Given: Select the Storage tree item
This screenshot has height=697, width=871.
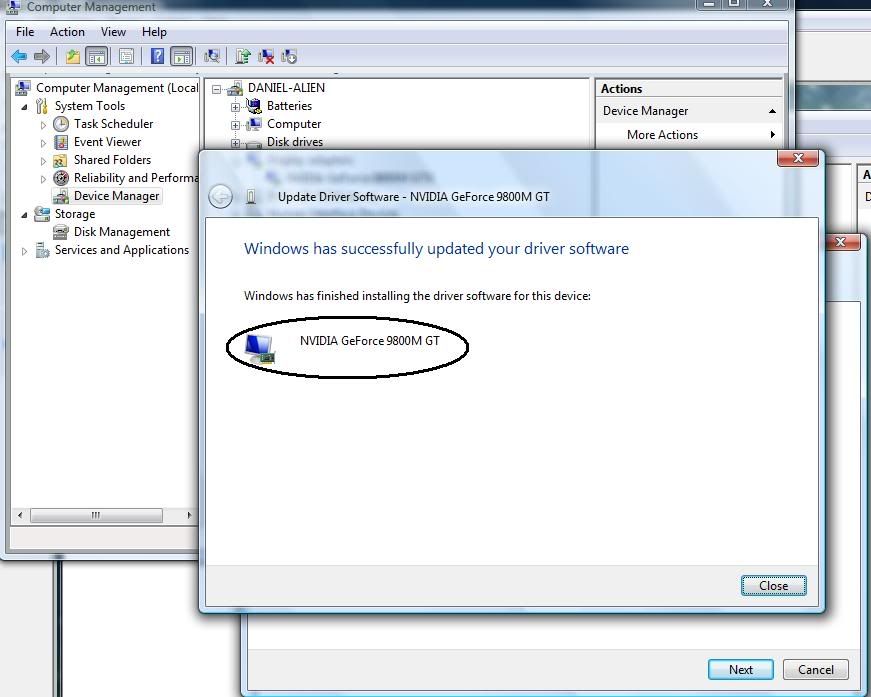Looking at the screenshot, I should click(74, 214).
